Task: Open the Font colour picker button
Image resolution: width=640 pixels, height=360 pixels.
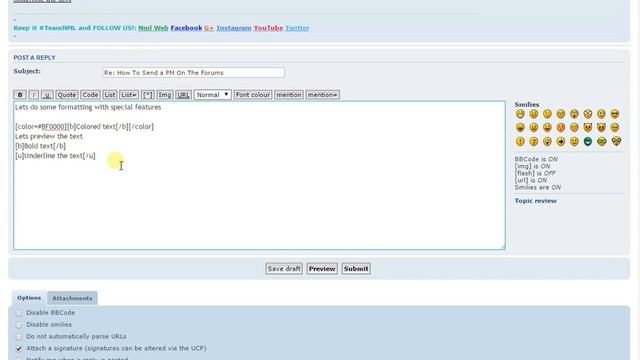Action: coord(253,95)
